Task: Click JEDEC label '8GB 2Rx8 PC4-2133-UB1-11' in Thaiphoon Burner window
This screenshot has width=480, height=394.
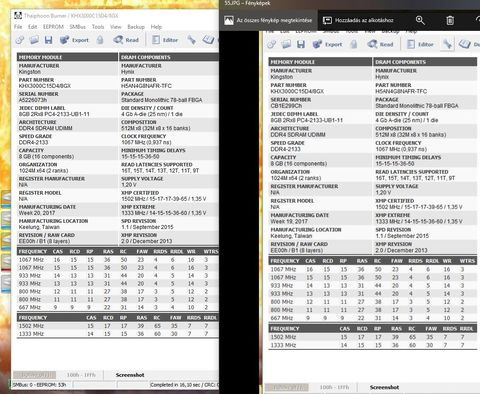Action: pos(54,114)
